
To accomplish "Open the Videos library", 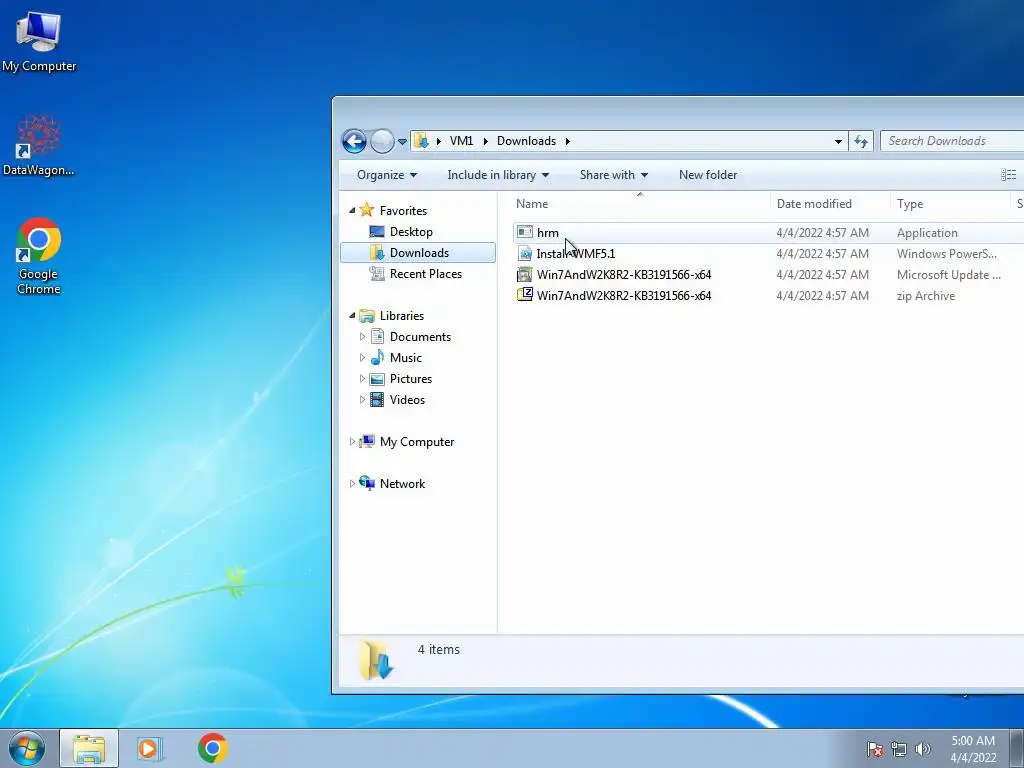I will click(x=407, y=400).
